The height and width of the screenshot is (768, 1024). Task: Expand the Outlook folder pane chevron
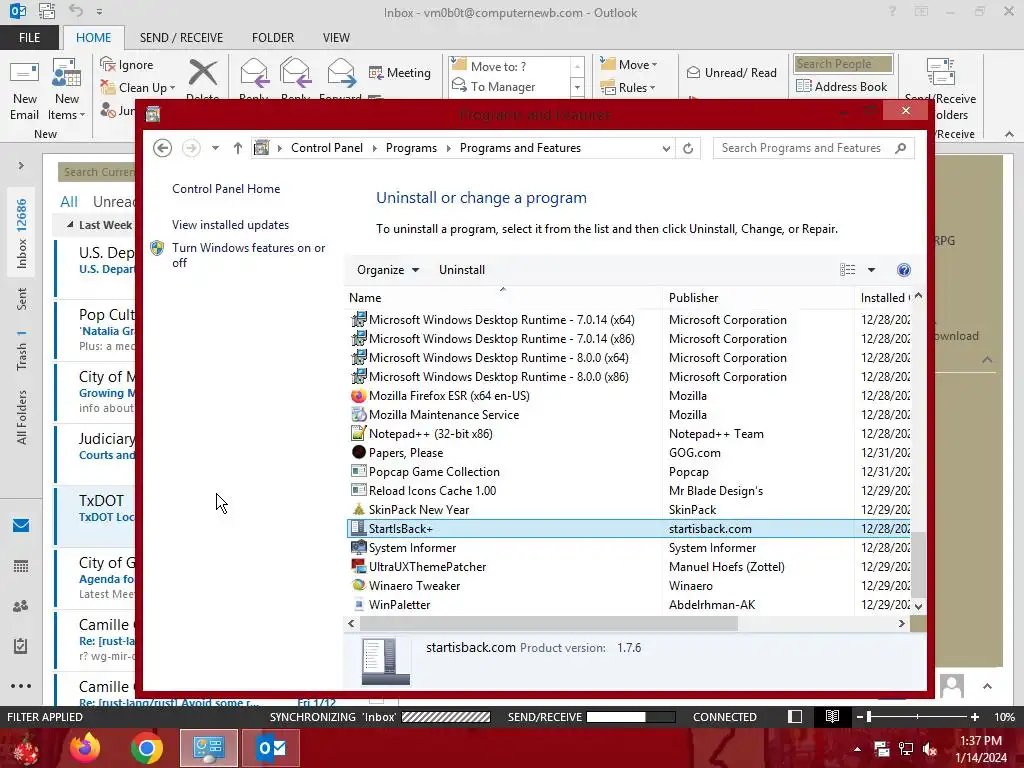(x=21, y=165)
